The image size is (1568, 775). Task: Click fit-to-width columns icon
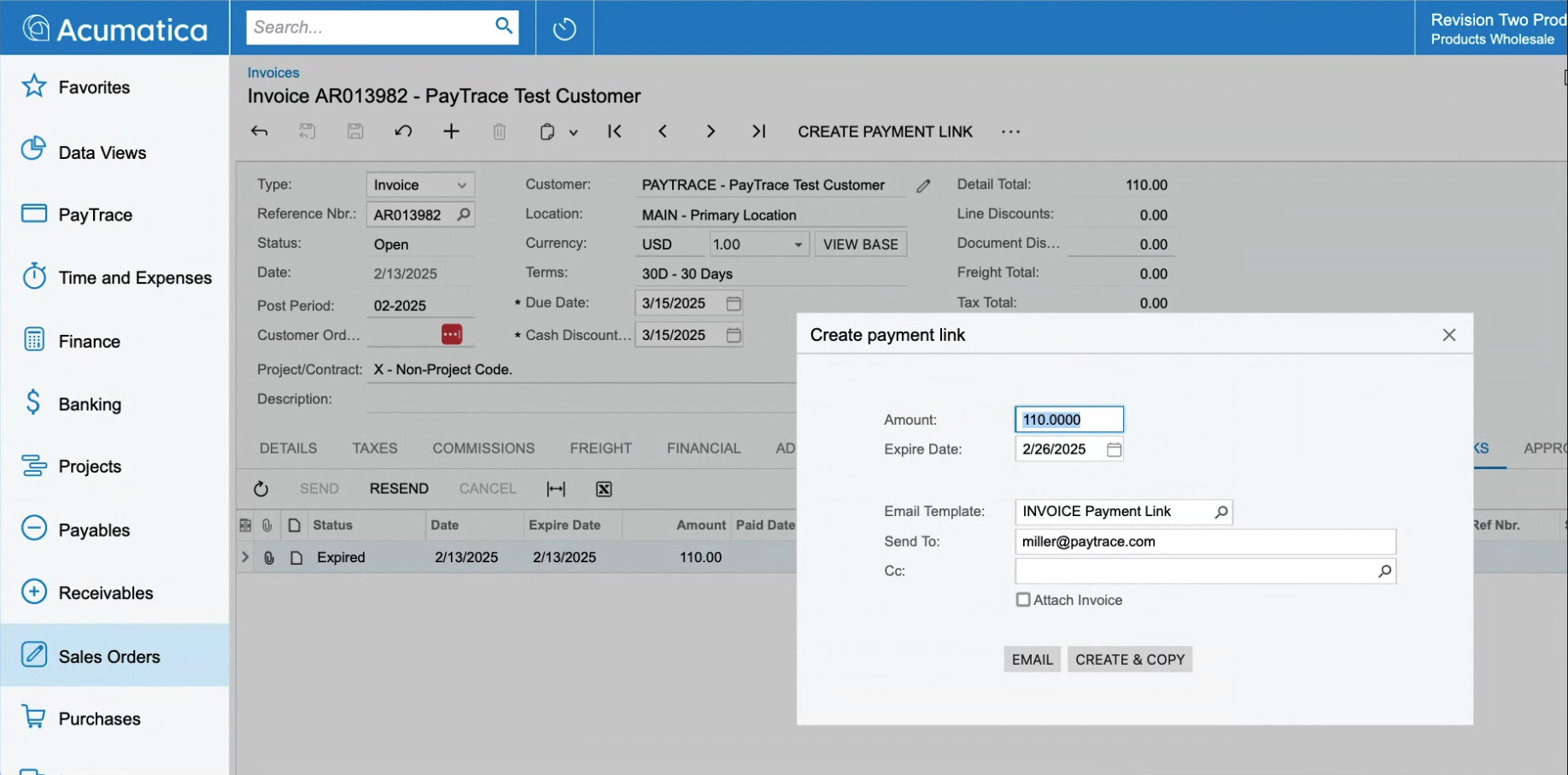[x=556, y=489]
